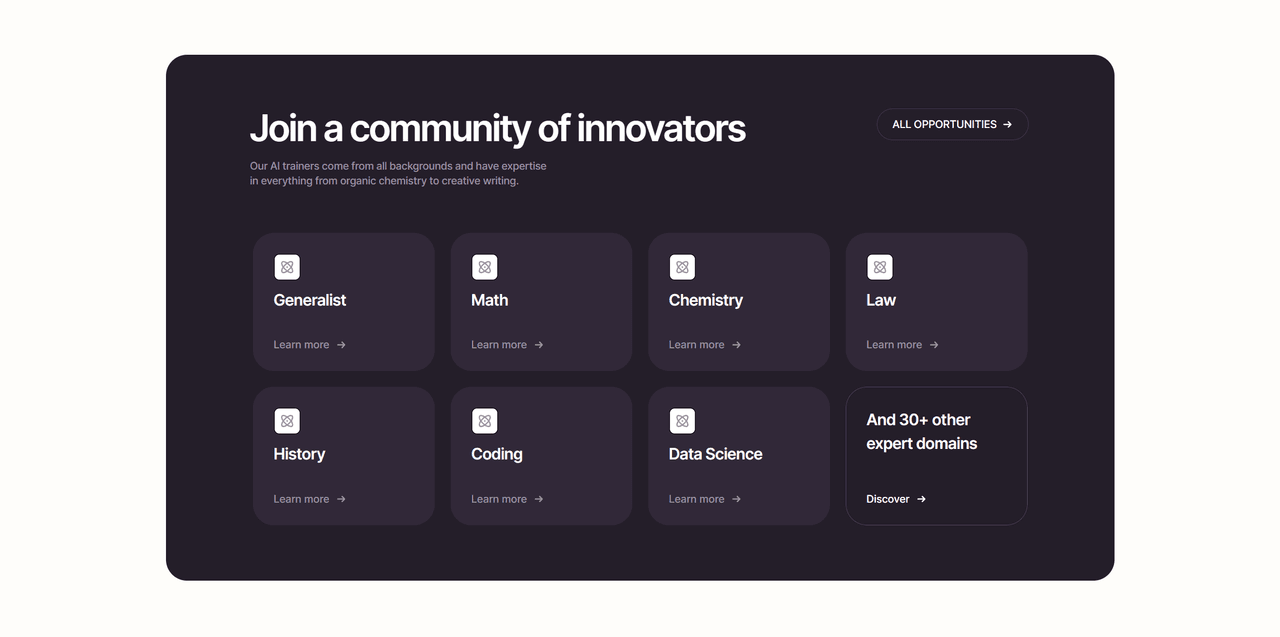1280x637 pixels.
Task: Select the Data Science title
Action: tap(715, 454)
